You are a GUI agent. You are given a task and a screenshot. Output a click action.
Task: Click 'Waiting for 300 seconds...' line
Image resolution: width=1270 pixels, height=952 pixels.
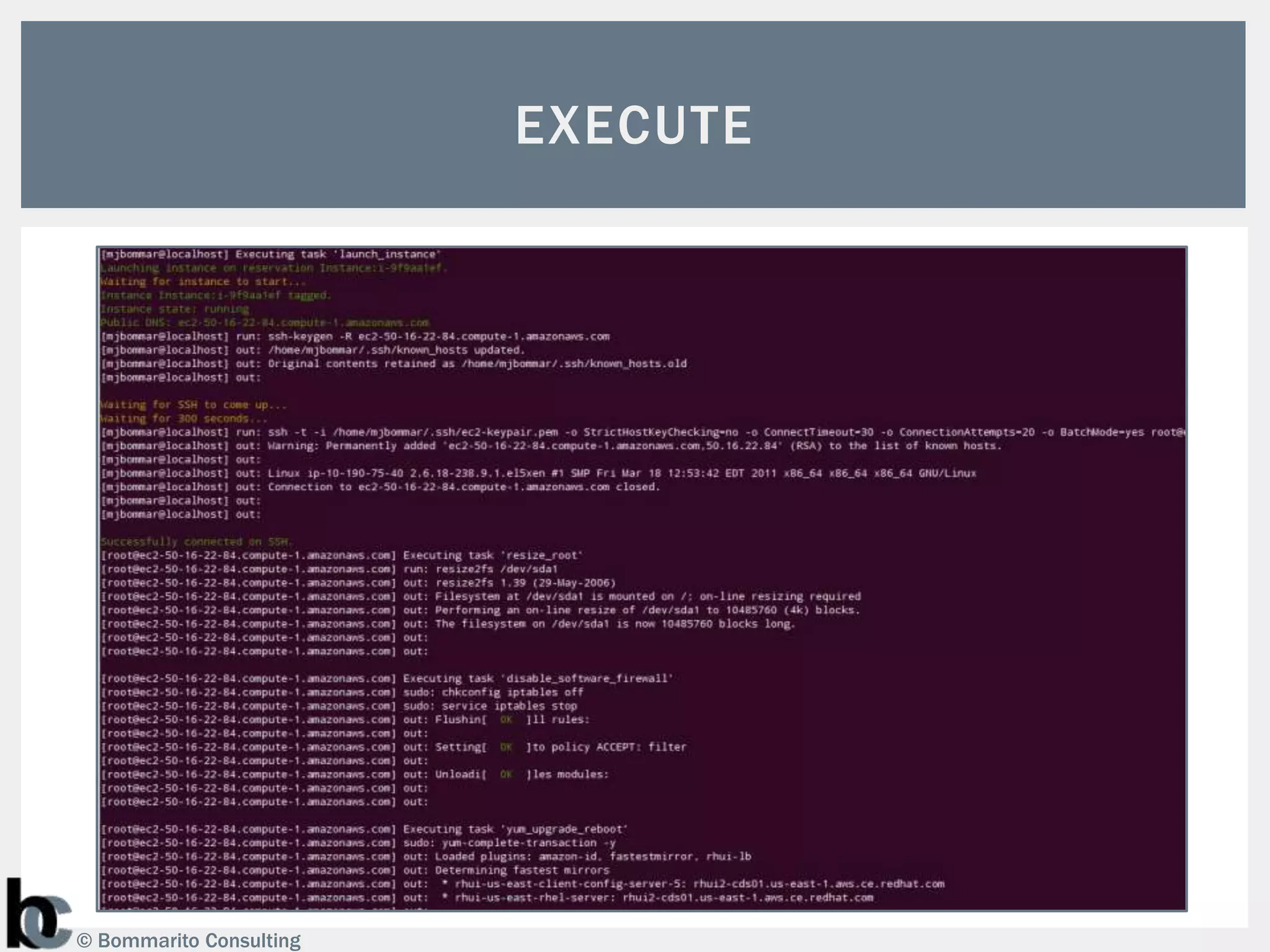point(184,418)
